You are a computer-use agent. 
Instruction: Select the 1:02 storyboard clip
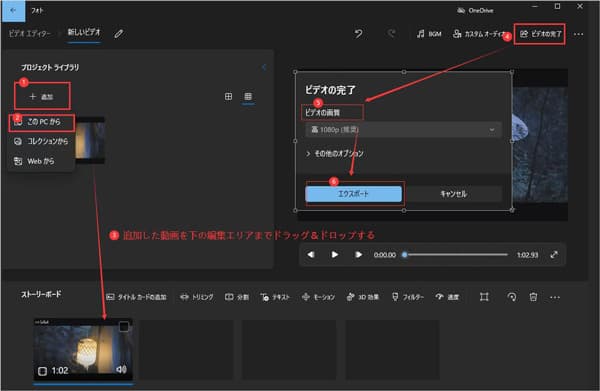click(83, 349)
